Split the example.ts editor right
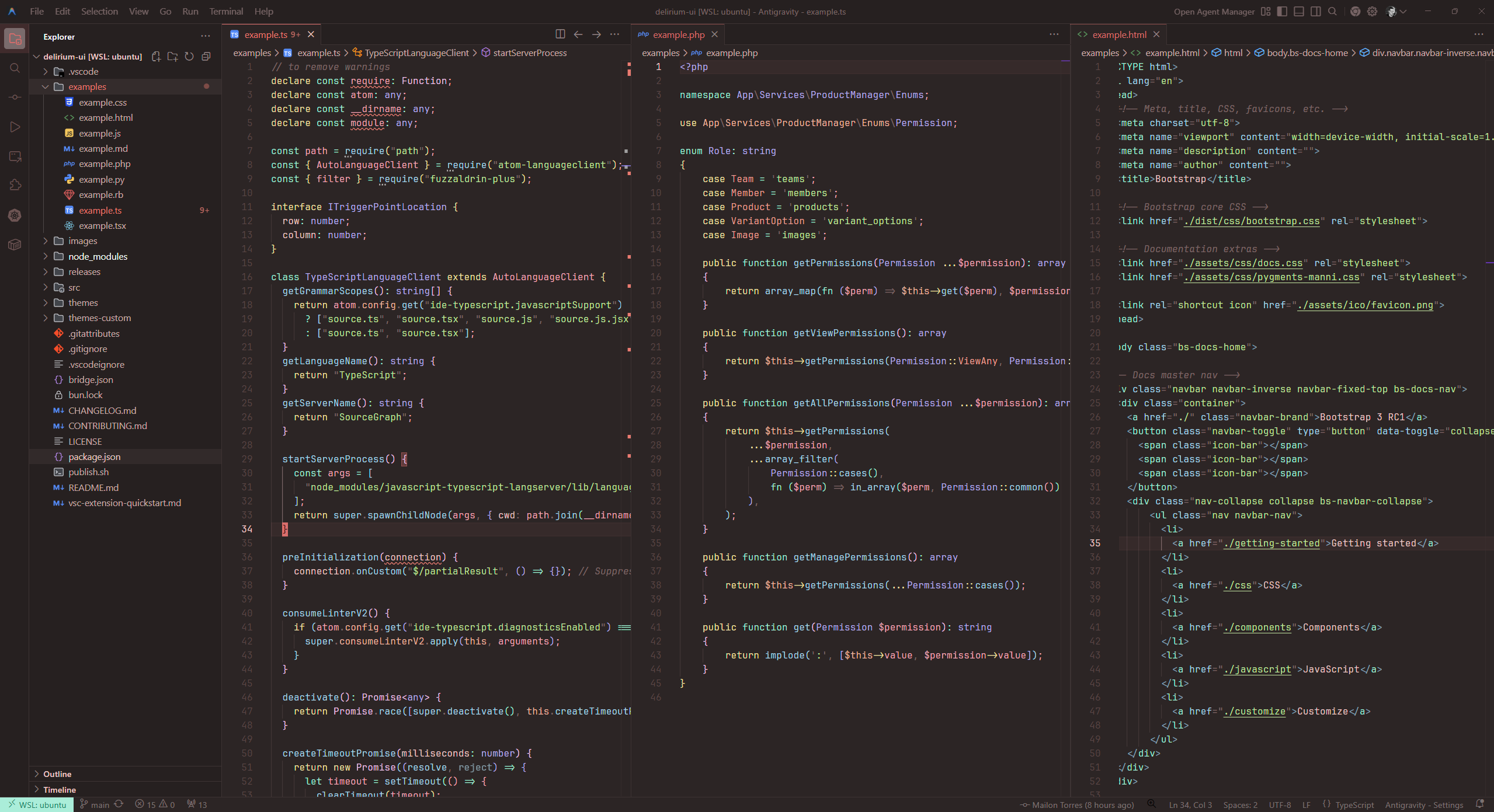This screenshot has height=812, width=1494. click(560, 34)
